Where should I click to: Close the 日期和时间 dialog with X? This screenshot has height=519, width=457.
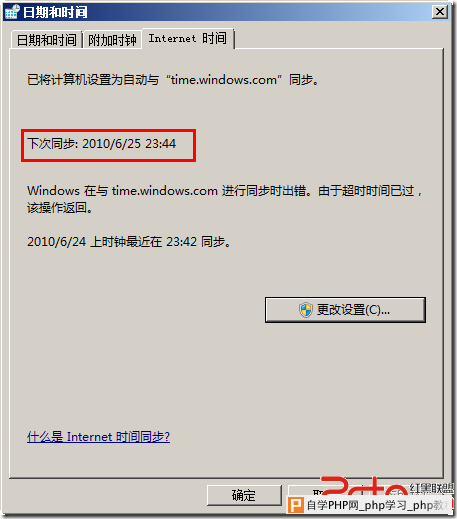(440, 12)
